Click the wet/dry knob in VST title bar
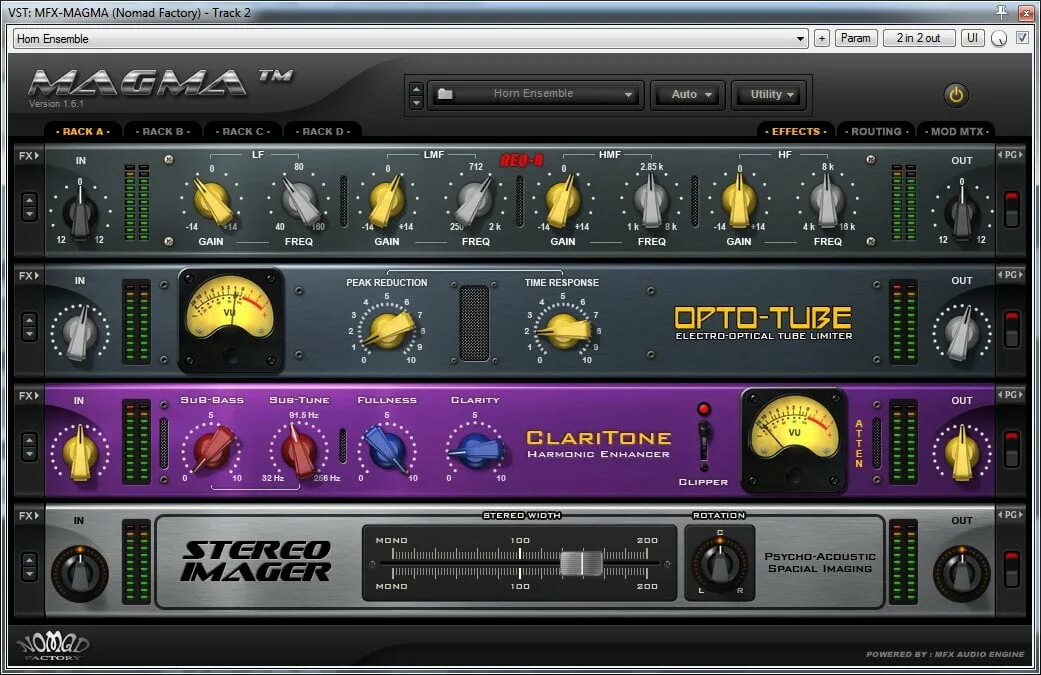This screenshot has height=675, width=1041. click(x=999, y=38)
